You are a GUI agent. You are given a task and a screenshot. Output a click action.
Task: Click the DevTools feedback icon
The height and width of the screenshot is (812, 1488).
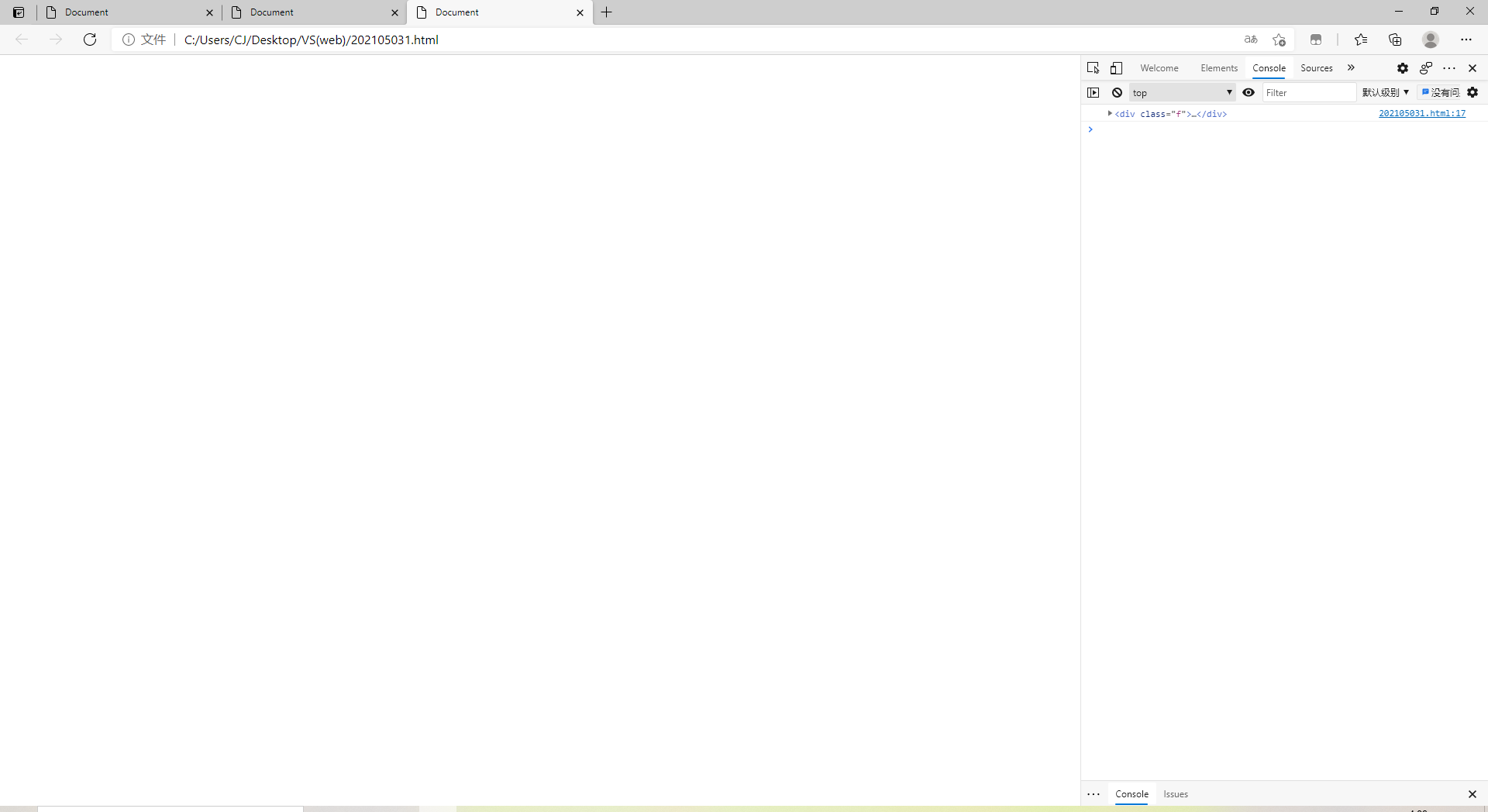pyautogui.click(x=1425, y=68)
